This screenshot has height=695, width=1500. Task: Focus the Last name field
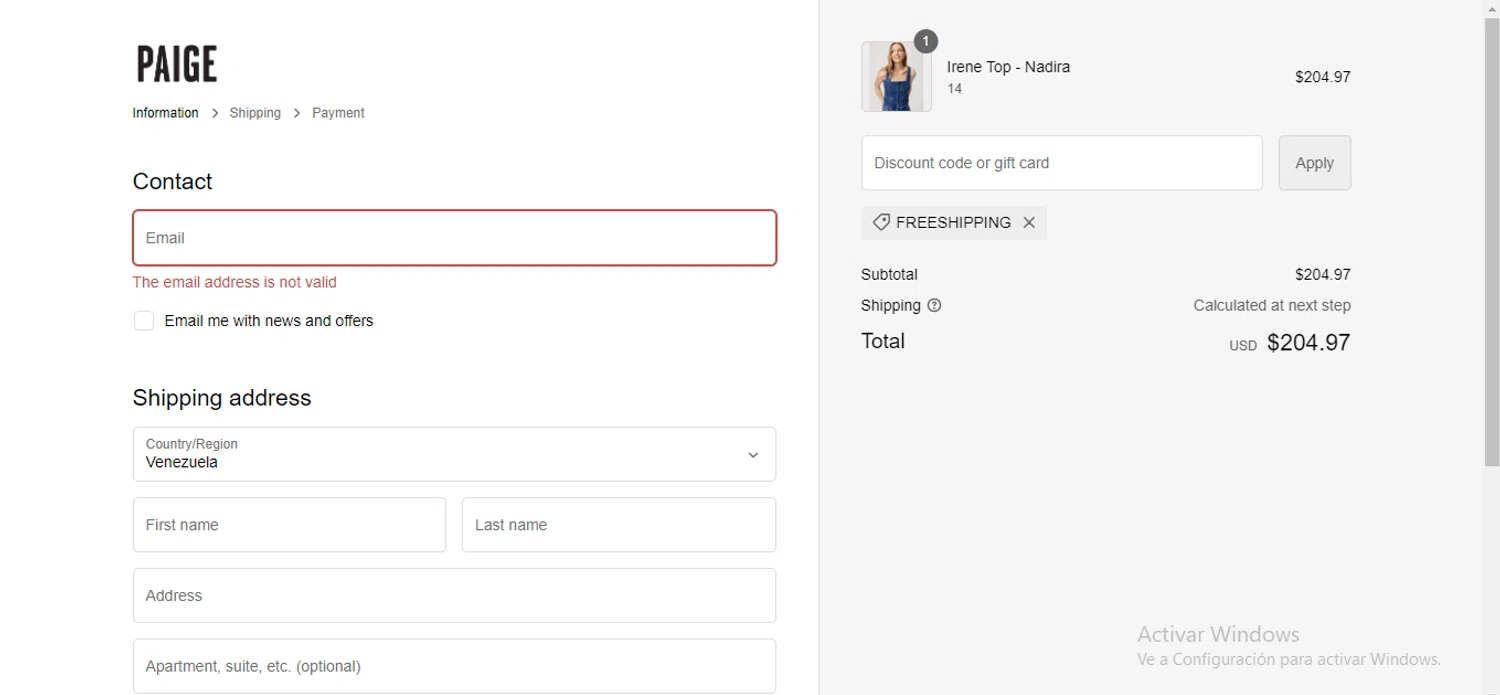coord(619,525)
